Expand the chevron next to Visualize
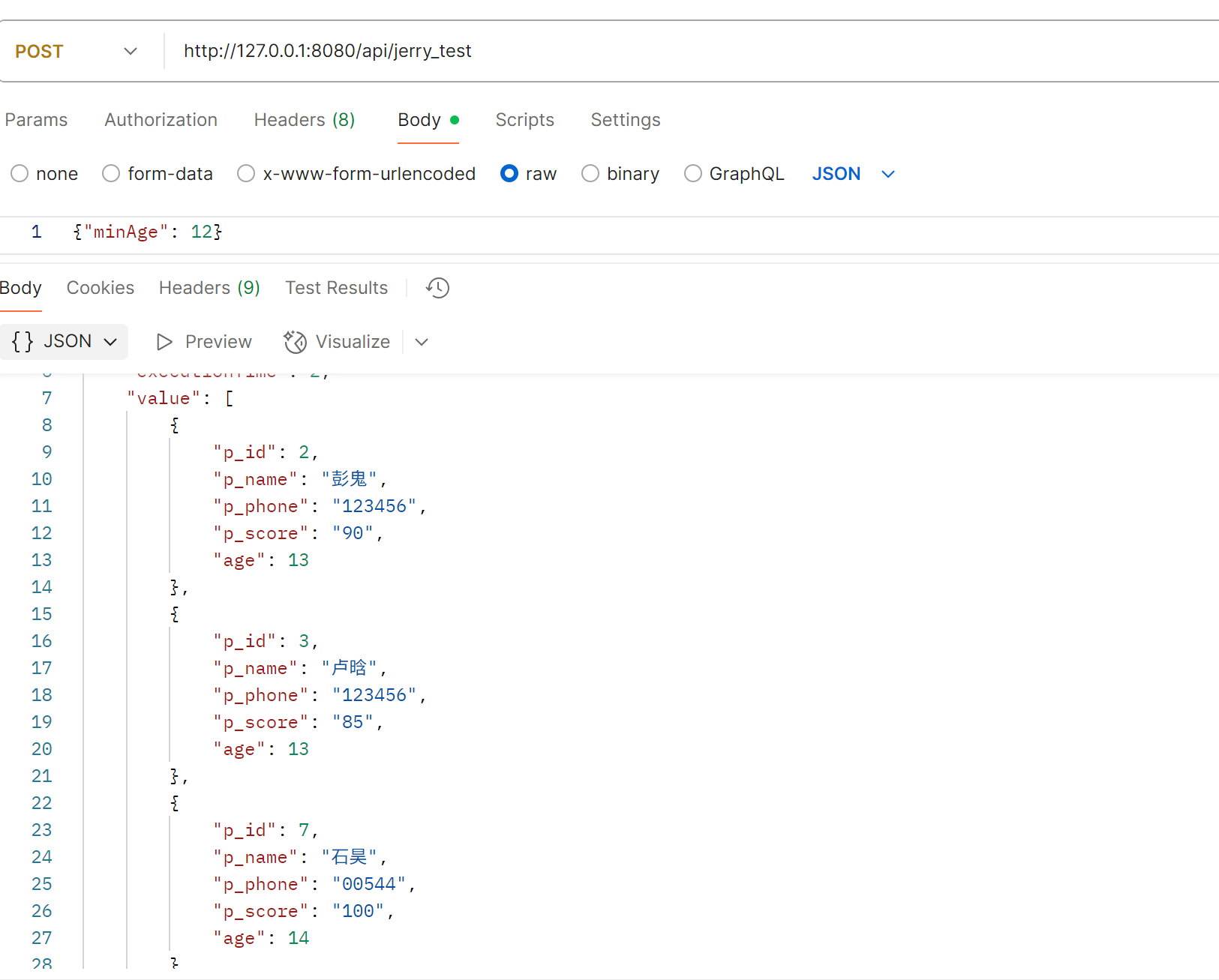The image size is (1219, 980). coord(422,342)
